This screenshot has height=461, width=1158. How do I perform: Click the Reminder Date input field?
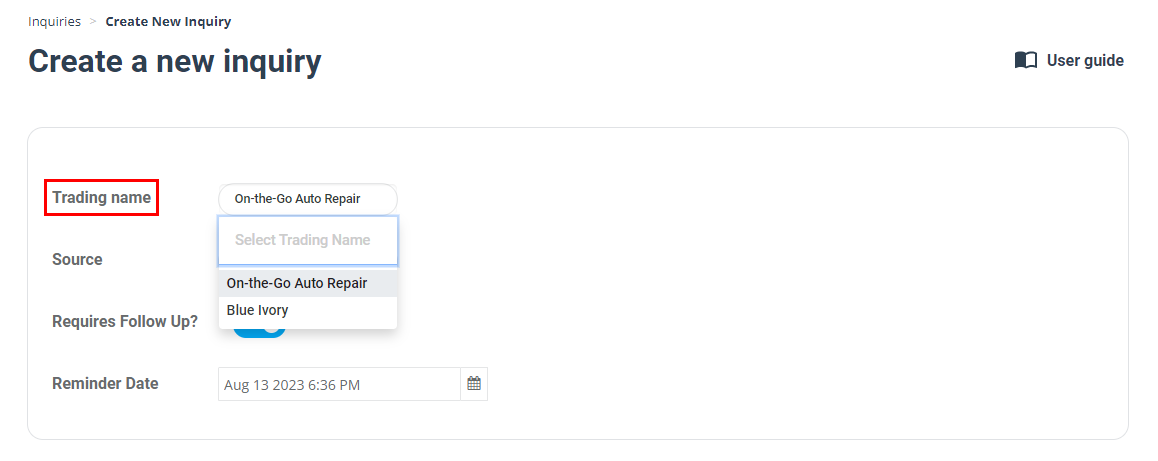pyautogui.click(x=339, y=384)
